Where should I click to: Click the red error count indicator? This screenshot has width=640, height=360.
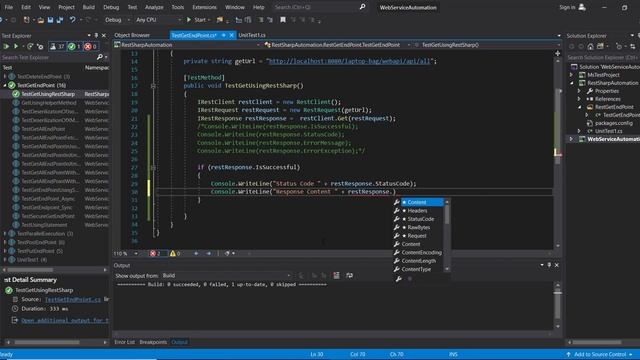tap(156, 253)
